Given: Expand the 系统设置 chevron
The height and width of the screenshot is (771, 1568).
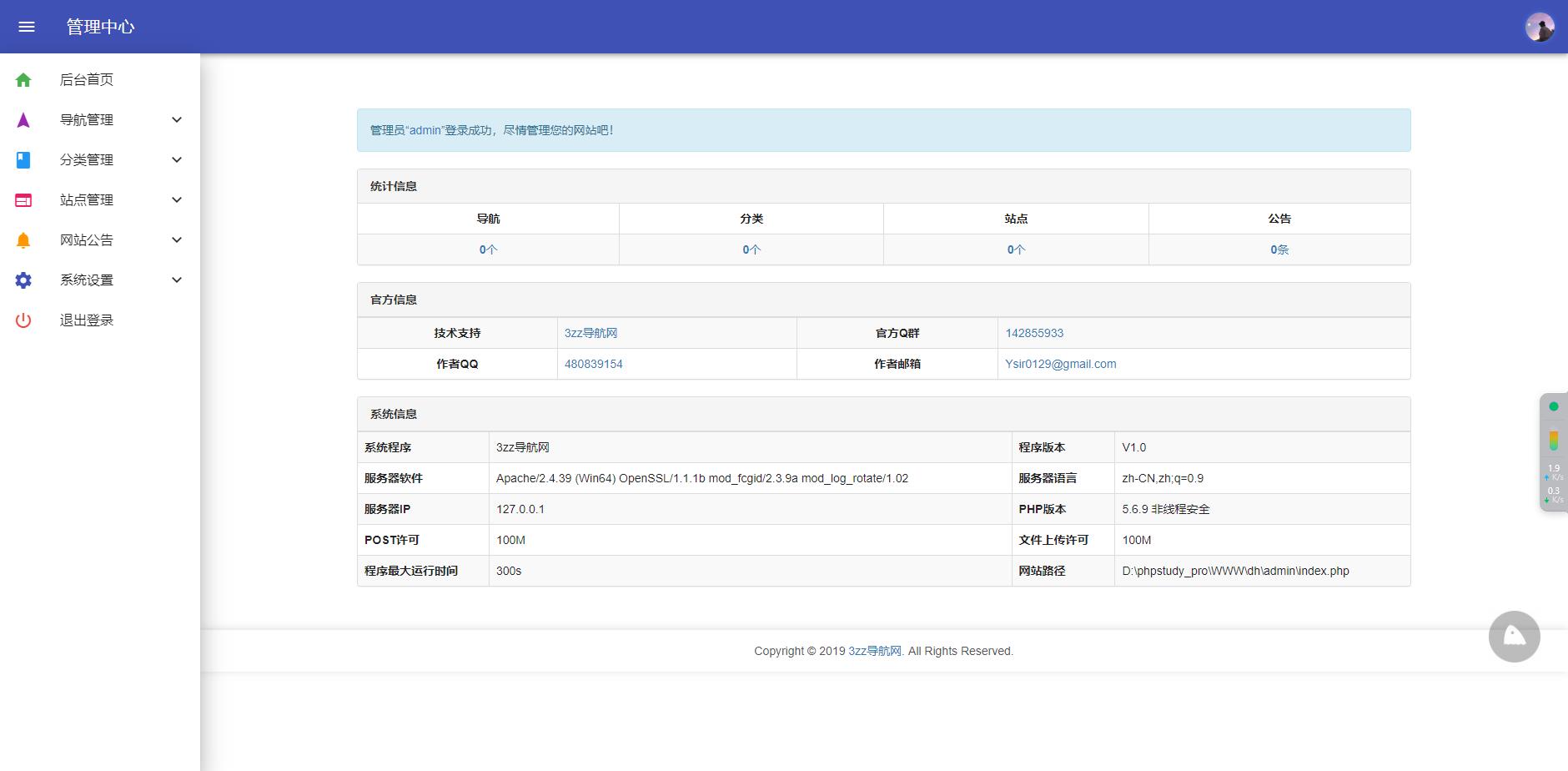Looking at the screenshot, I should [177, 280].
